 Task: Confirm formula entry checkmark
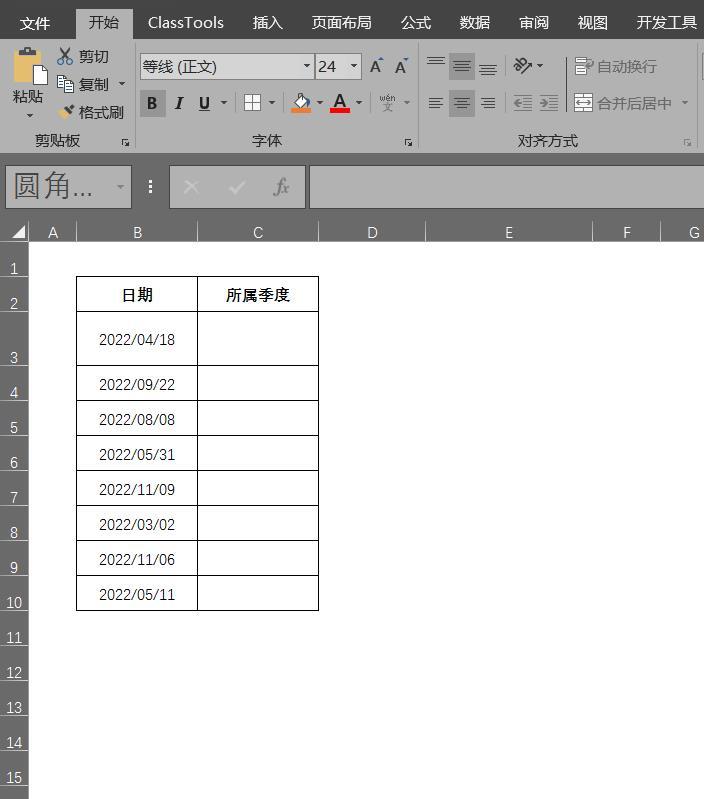[237, 187]
